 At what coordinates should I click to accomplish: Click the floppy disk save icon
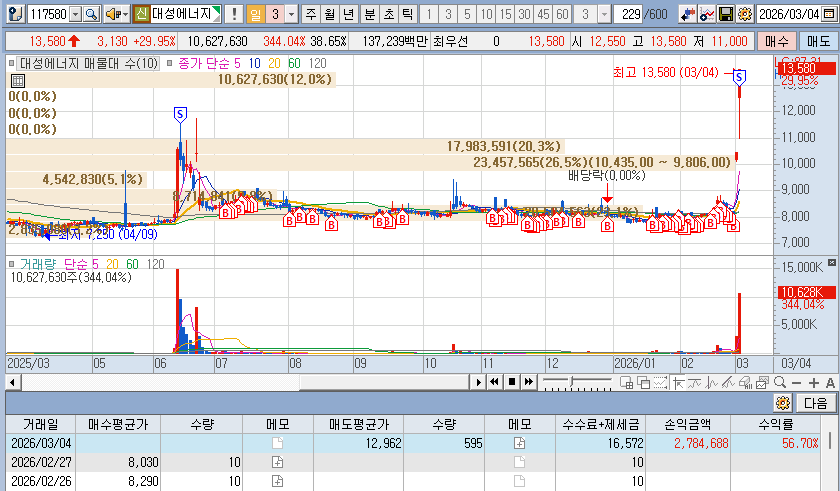tap(725, 14)
